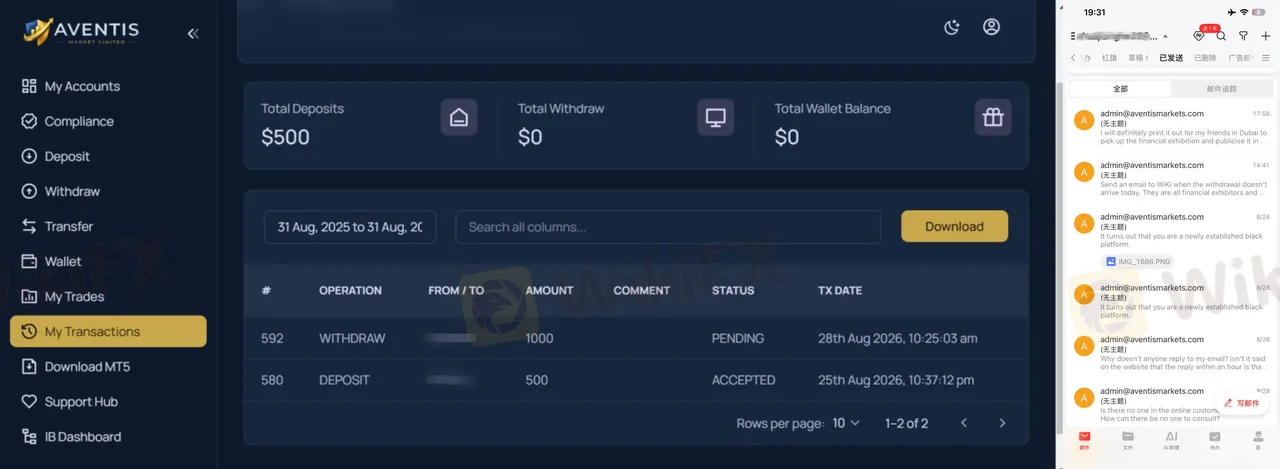
Task: Tap the profile bottom tab icon
Action: [1258, 437]
